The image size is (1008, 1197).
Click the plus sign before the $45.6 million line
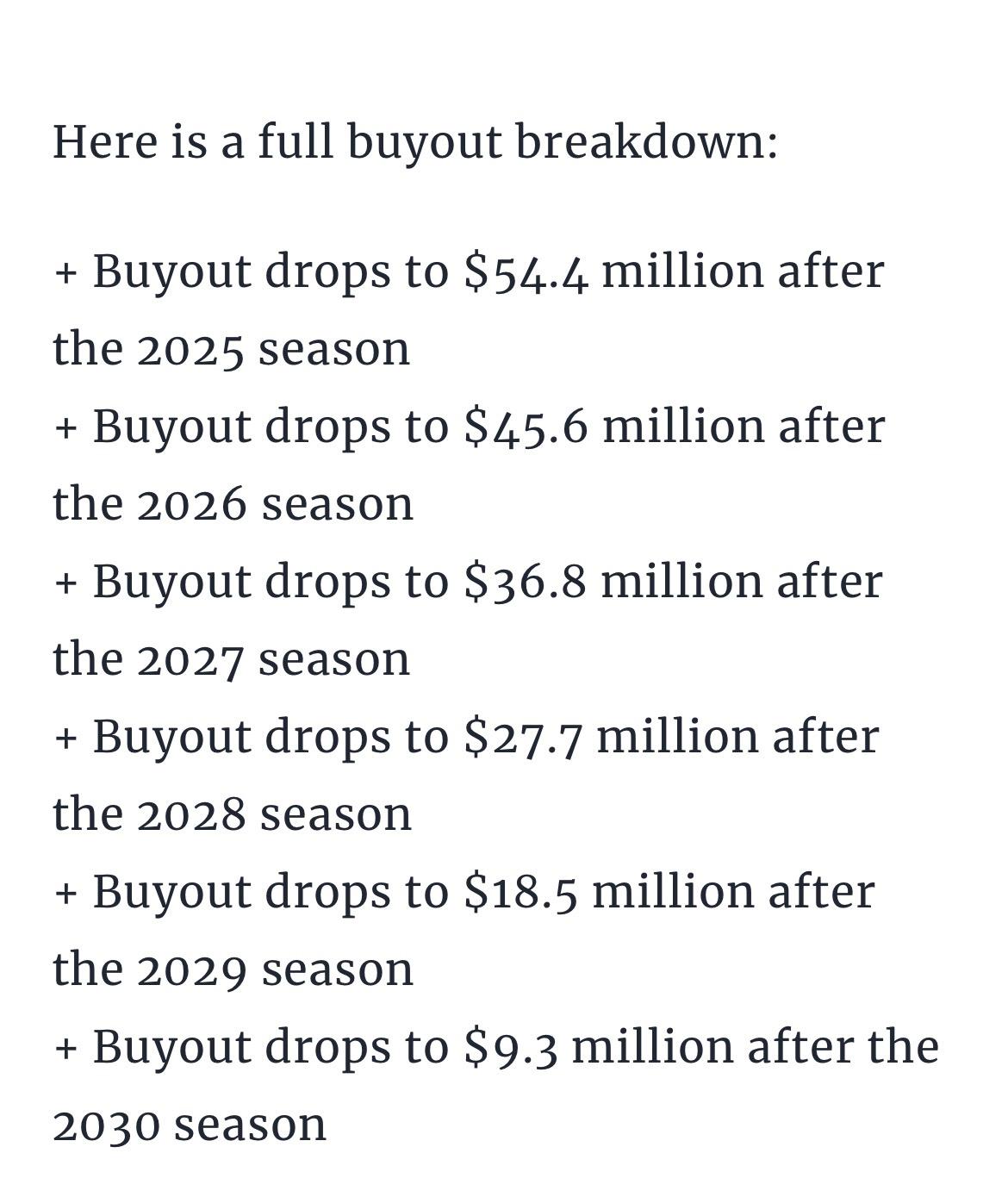coord(65,428)
